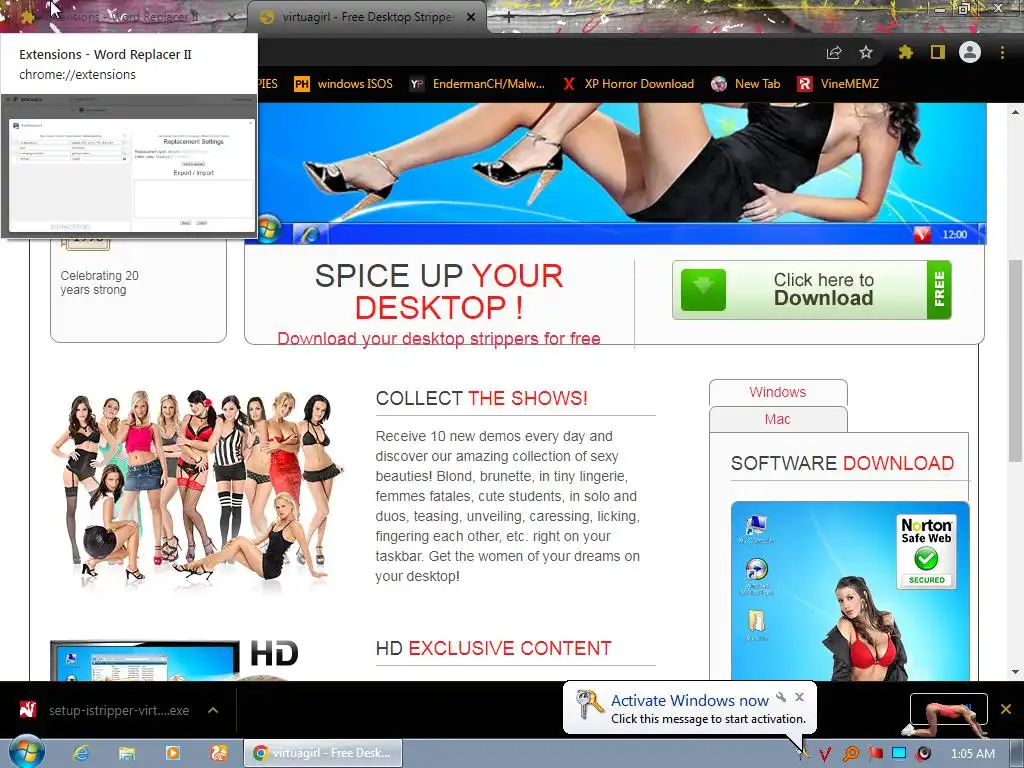Open the XP Horror Download bookmark
The image size is (1024, 768).
[x=628, y=84]
